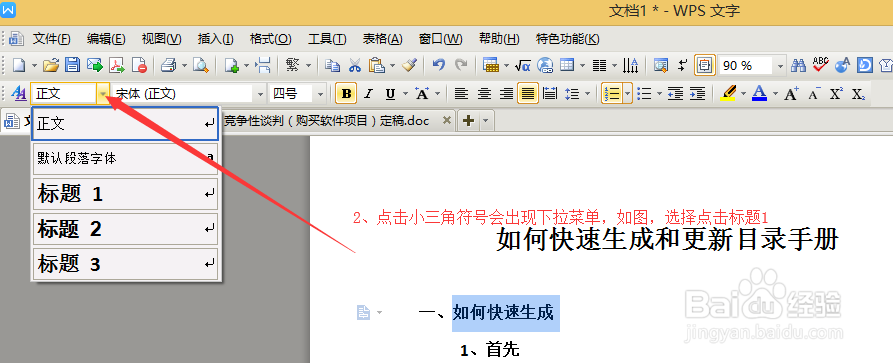Toggle the highlighted page view button beside zoom
The width and height of the screenshot is (893, 363).
704,66
